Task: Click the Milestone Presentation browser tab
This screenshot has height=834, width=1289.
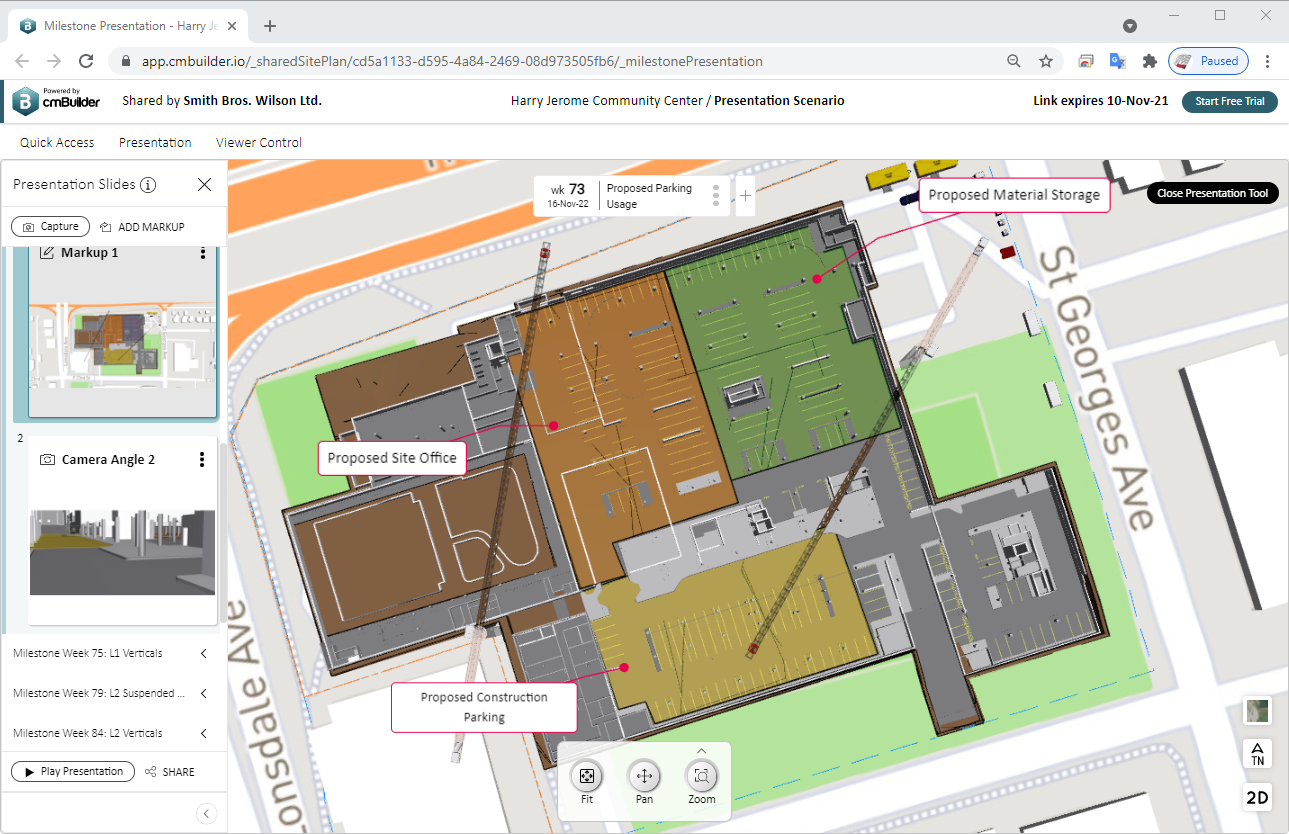Action: (x=126, y=26)
